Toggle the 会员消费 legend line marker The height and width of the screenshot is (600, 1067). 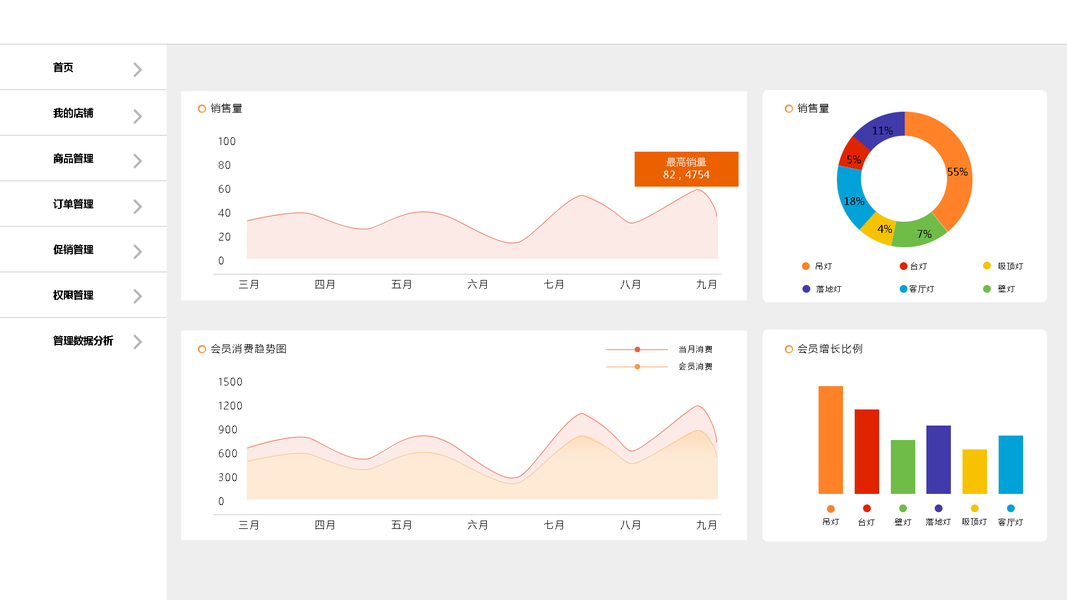(x=637, y=367)
